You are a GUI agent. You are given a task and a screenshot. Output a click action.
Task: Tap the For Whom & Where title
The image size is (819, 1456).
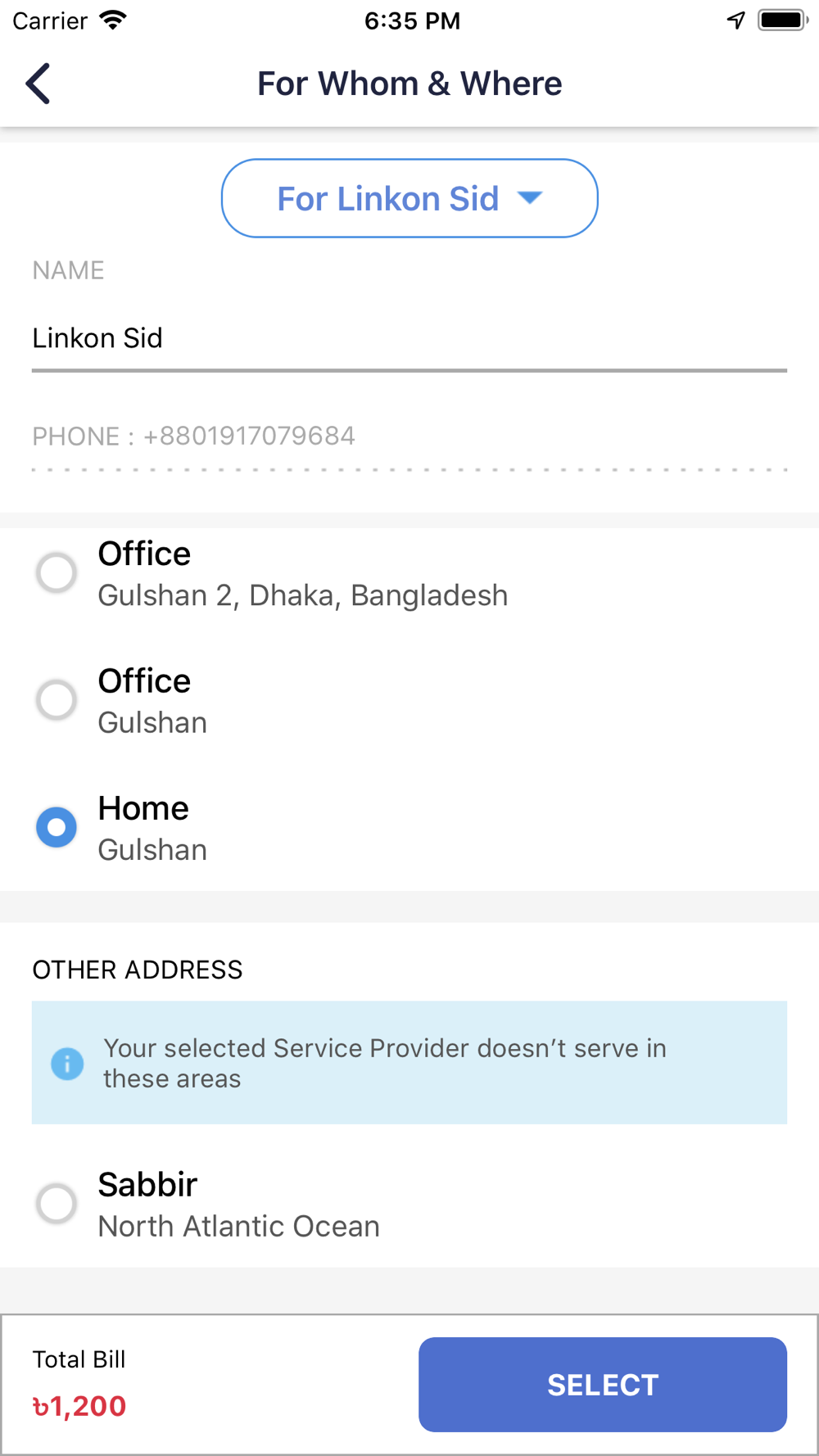[409, 84]
